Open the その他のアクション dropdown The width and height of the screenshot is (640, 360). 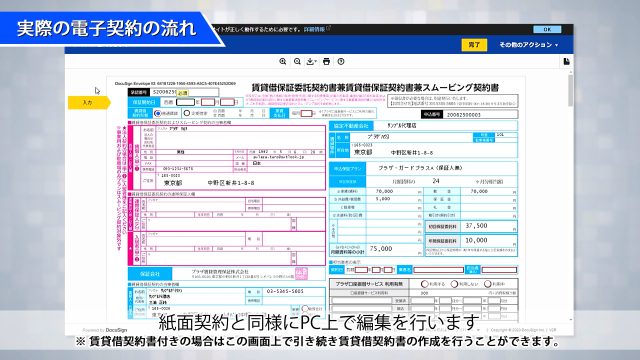tap(529, 45)
